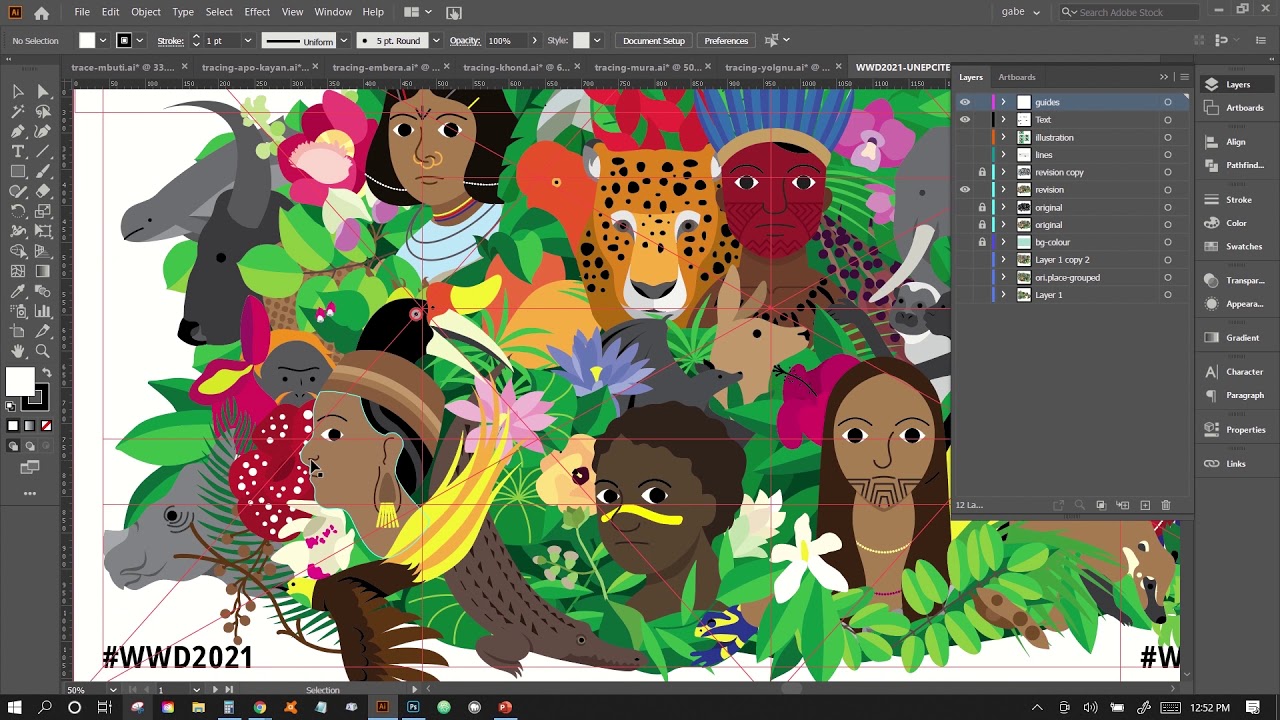The image size is (1280, 720).
Task: Unlock the bg-colour layer
Action: pyautogui.click(x=982, y=242)
